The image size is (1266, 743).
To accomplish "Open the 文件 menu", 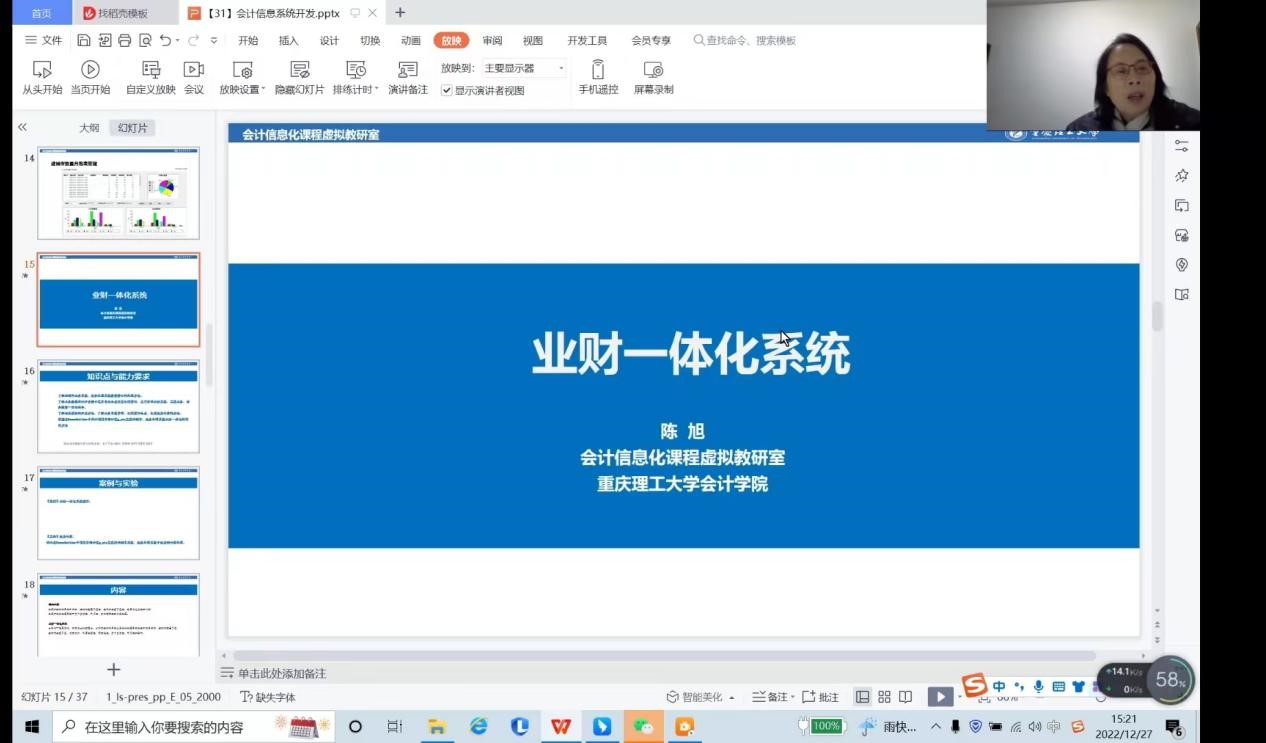I will point(43,41).
